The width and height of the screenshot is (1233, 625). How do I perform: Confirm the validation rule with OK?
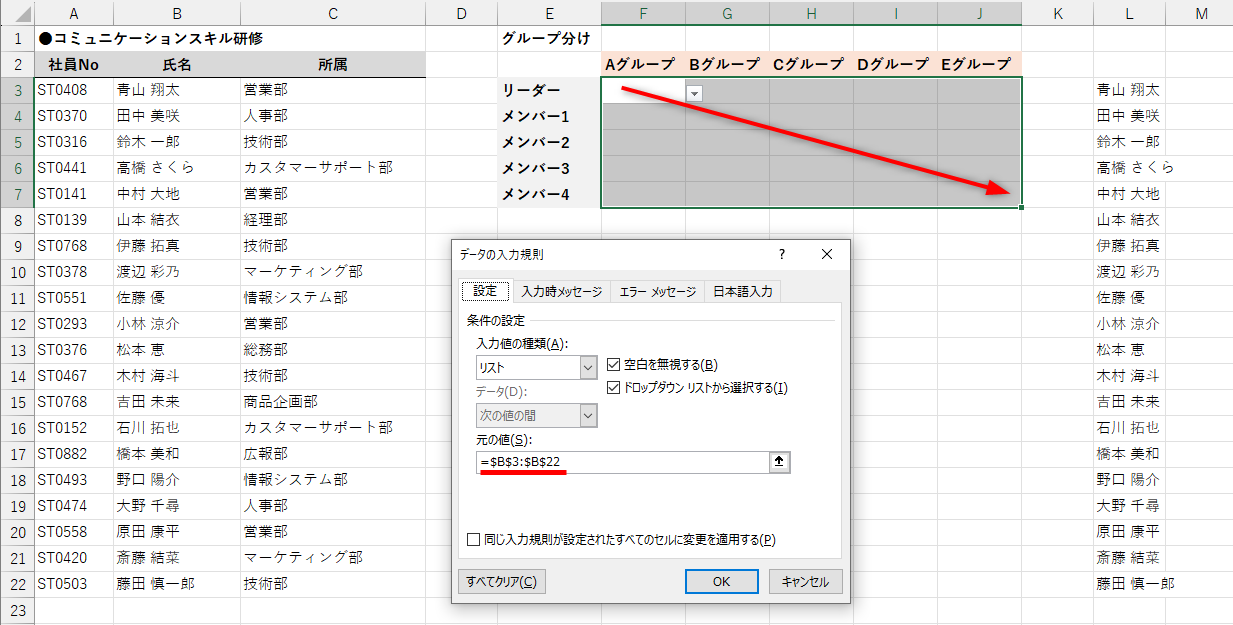coord(721,581)
